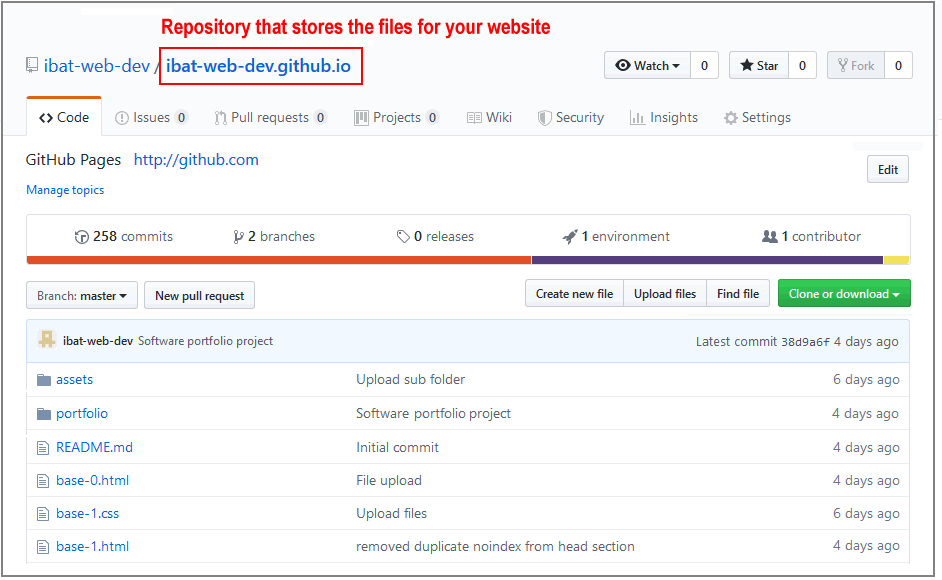View the 258 commits list

click(x=124, y=237)
